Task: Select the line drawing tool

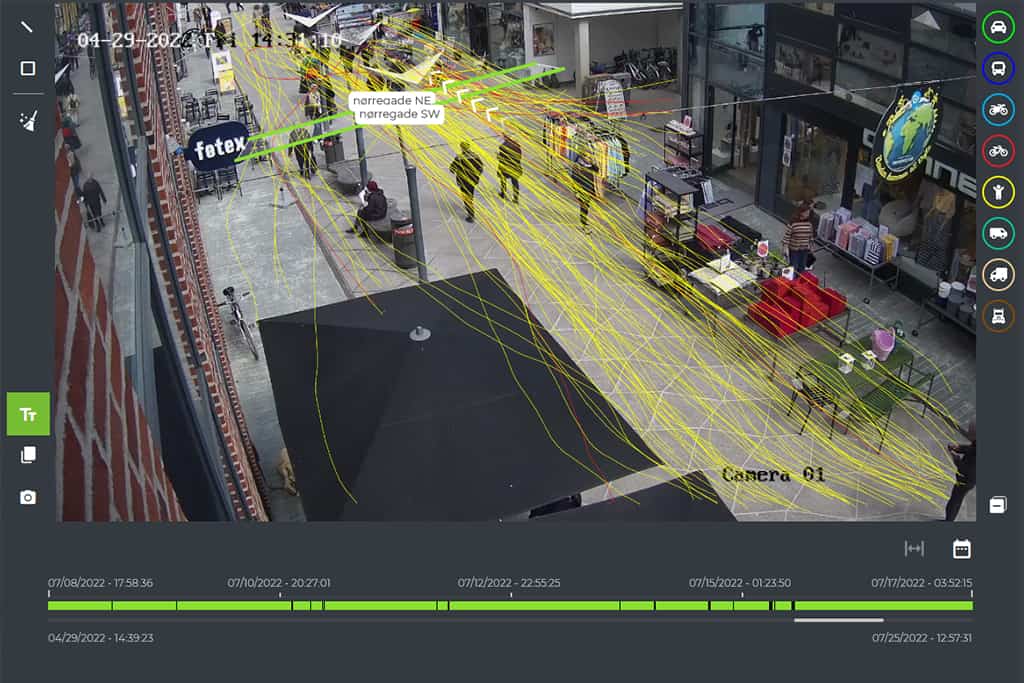Action: 27,26
